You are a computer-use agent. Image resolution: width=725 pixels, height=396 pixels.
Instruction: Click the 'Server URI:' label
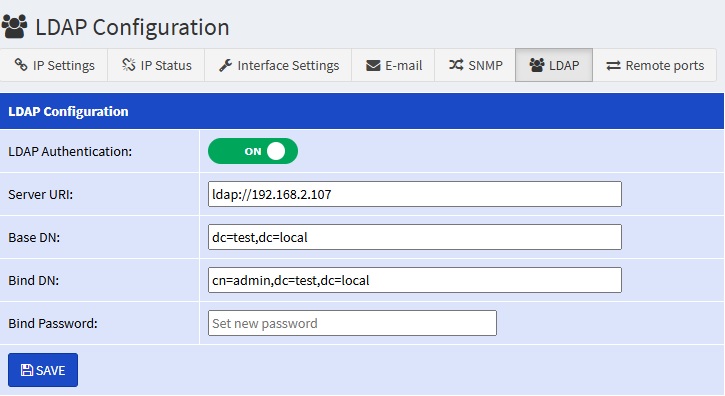(40, 195)
